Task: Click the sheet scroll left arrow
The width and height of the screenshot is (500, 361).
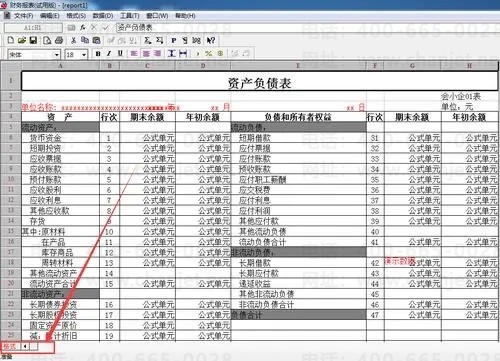Action: click(x=25, y=347)
